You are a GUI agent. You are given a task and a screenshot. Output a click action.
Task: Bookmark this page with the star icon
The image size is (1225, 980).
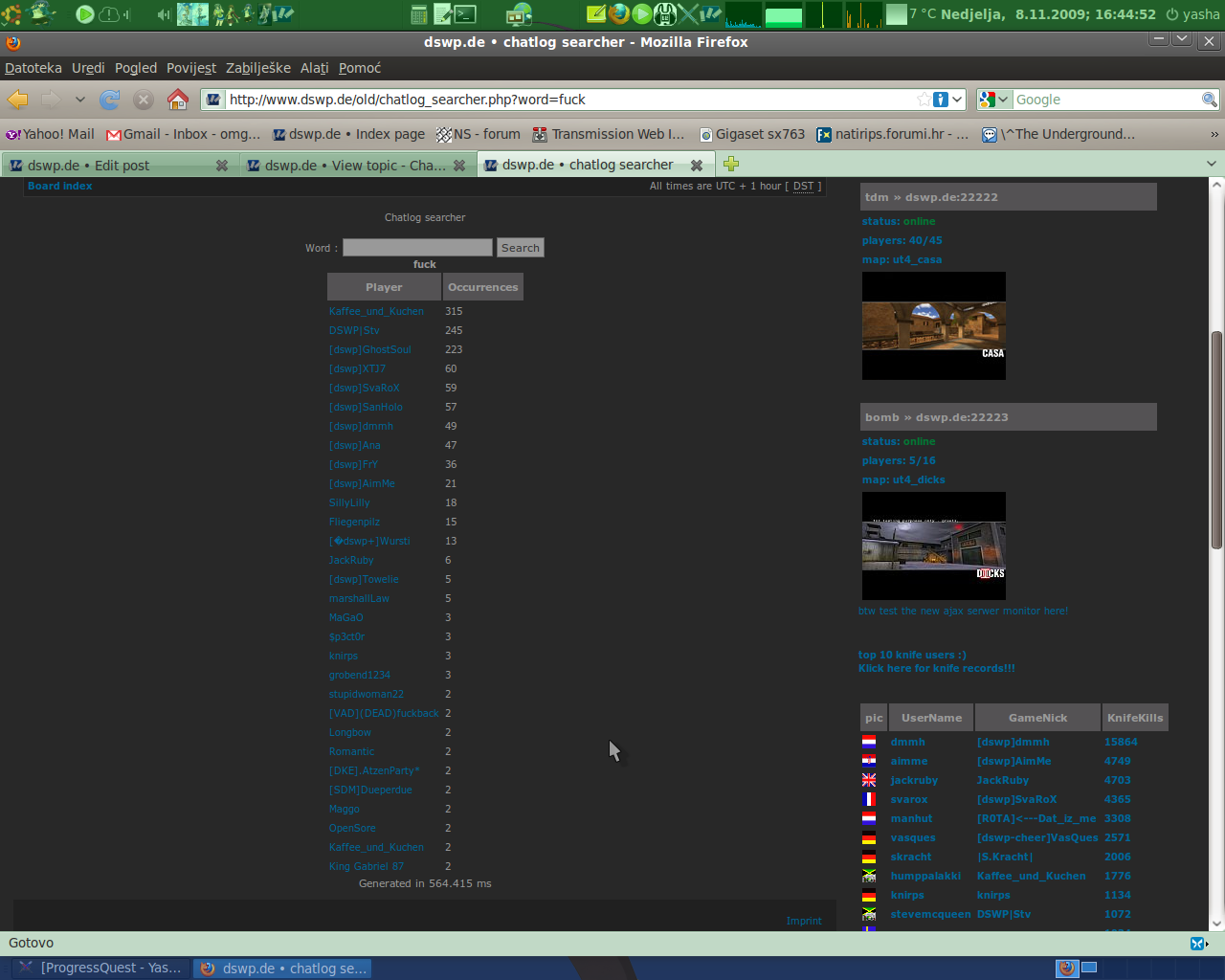(x=924, y=100)
